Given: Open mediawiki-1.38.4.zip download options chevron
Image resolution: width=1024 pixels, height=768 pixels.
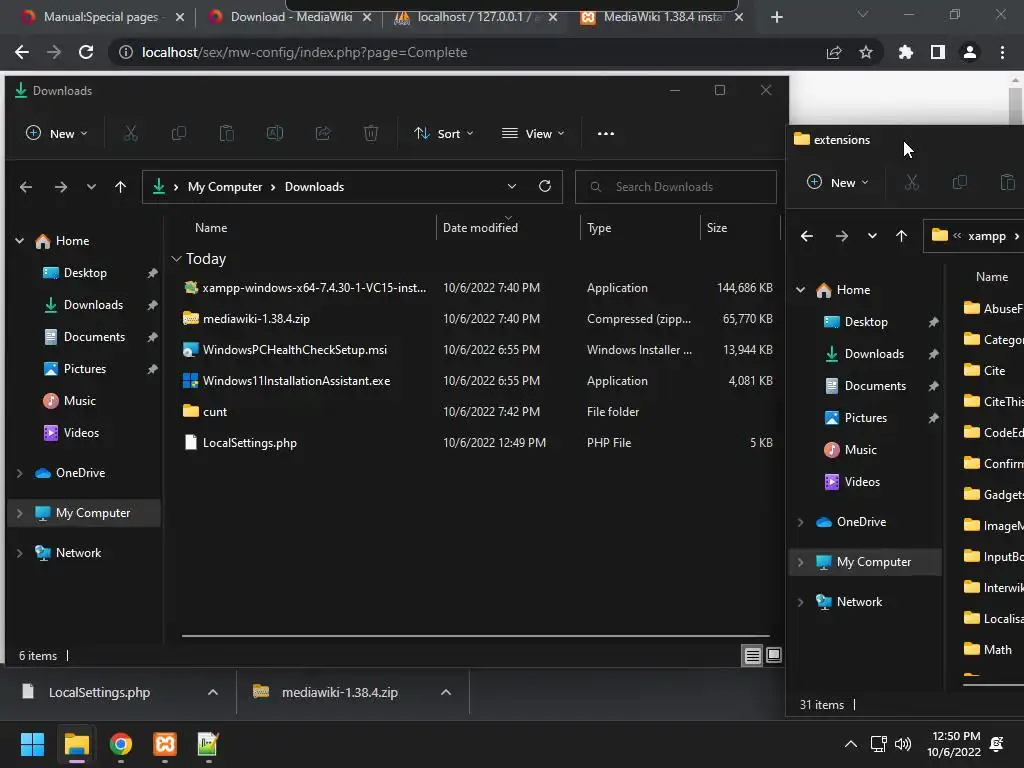Looking at the screenshot, I should point(446,692).
